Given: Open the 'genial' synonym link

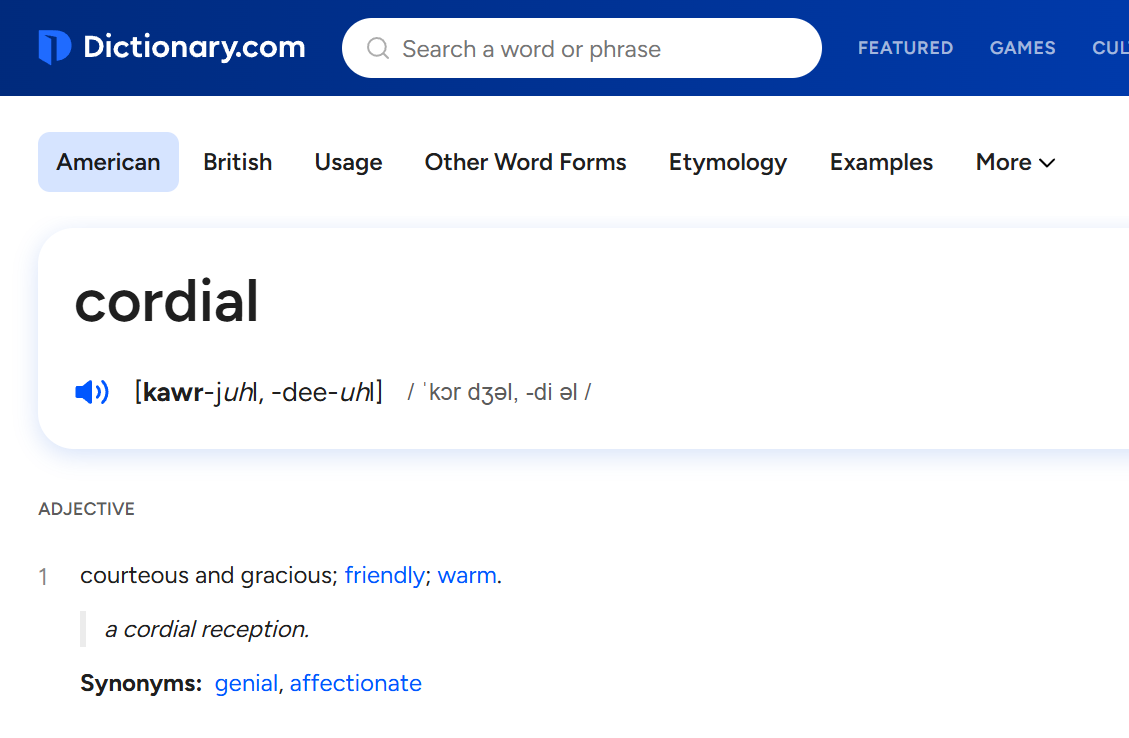Looking at the screenshot, I should (246, 684).
